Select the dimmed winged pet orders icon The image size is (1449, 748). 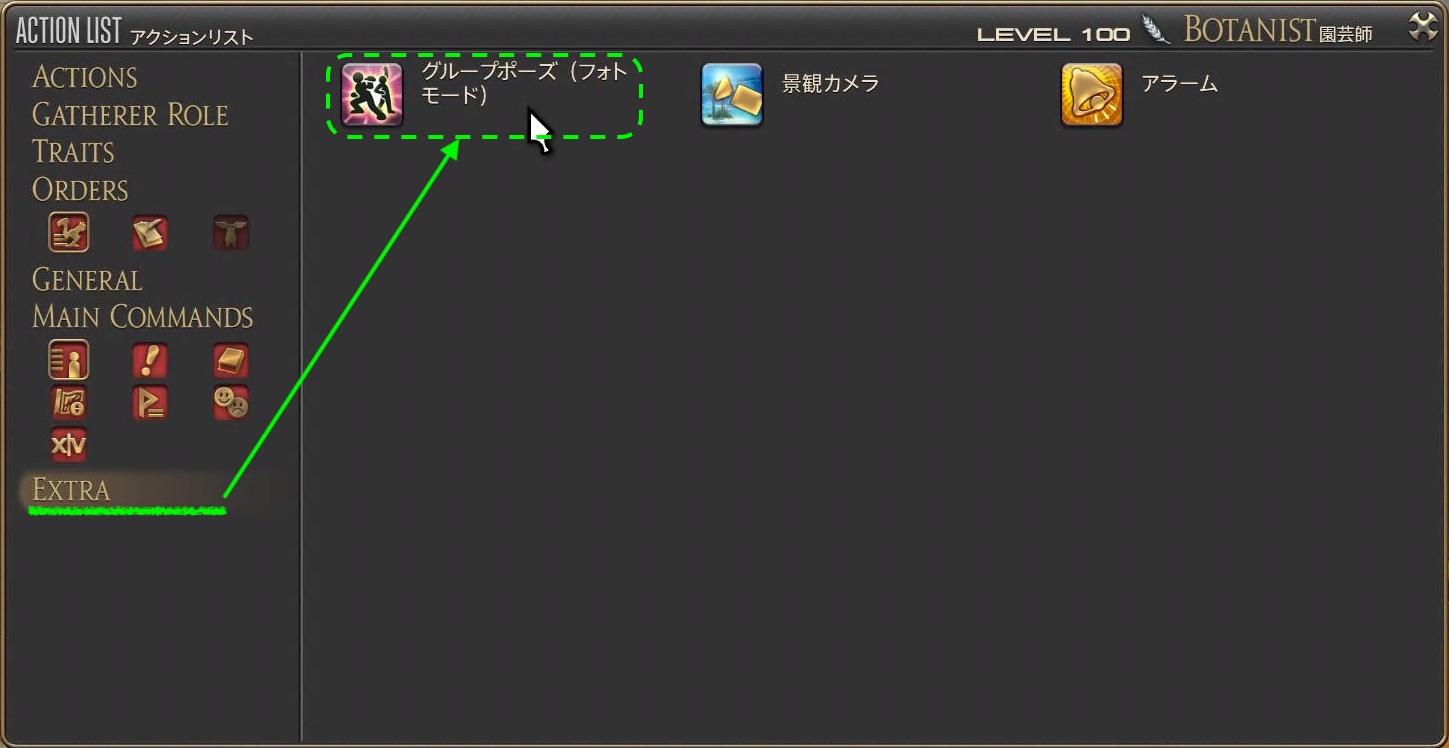click(x=231, y=233)
